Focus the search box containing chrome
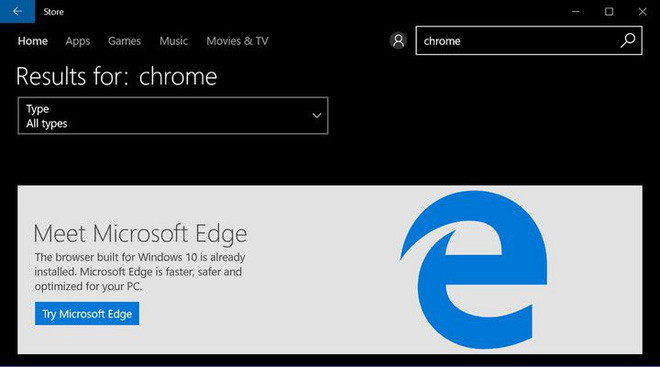The image size is (660, 367). tap(529, 40)
